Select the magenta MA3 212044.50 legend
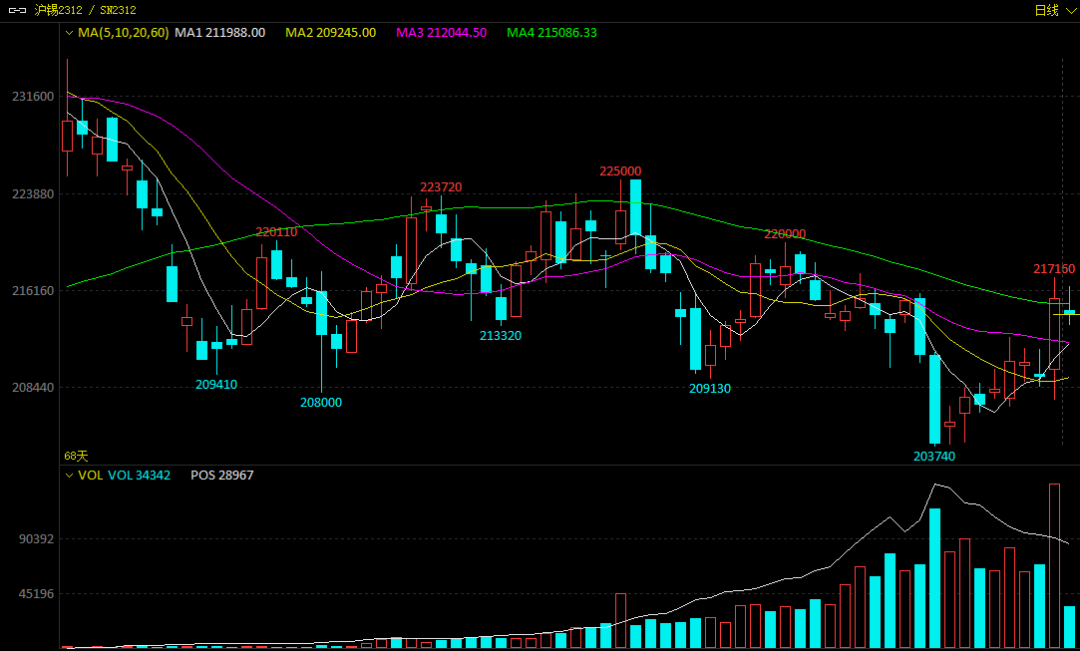 (x=442, y=32)
